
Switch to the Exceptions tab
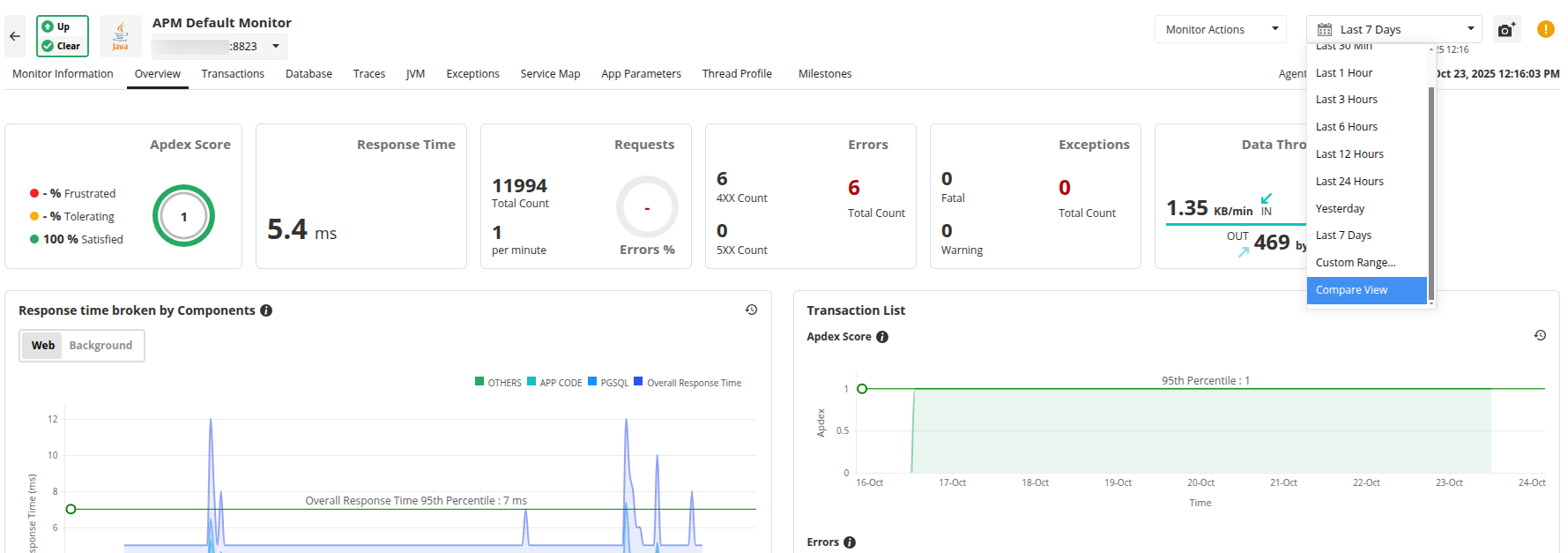(x=472, y=74)
